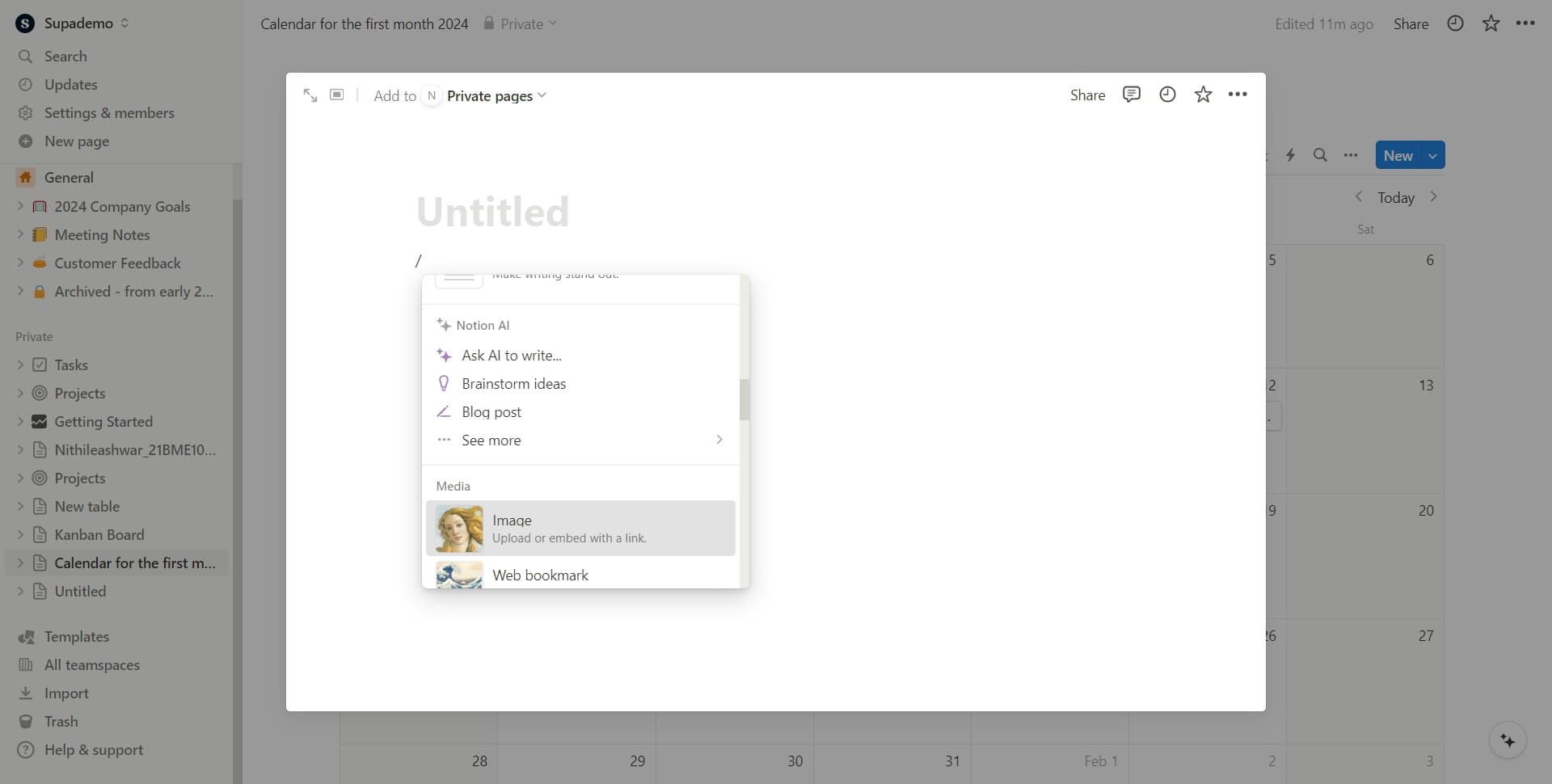Favorite this page with the star
Screen dimensions: 1552x784
click(1203, 95)
